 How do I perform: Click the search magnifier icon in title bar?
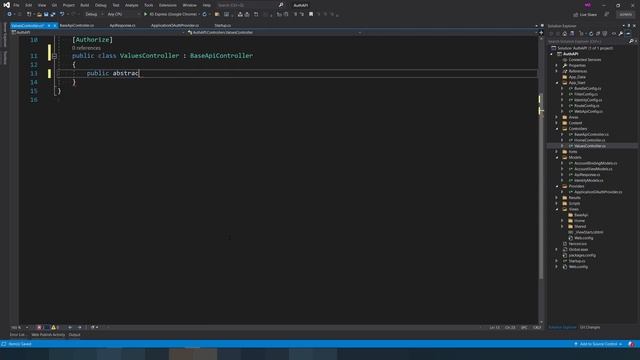pyautogui.click(x=281, y=5)
